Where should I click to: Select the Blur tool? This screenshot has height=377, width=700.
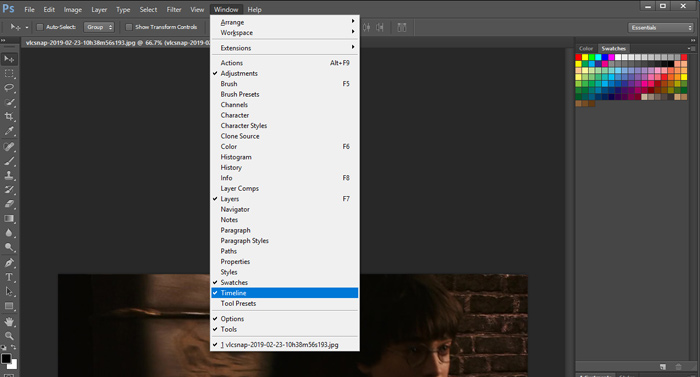point(9,232)
